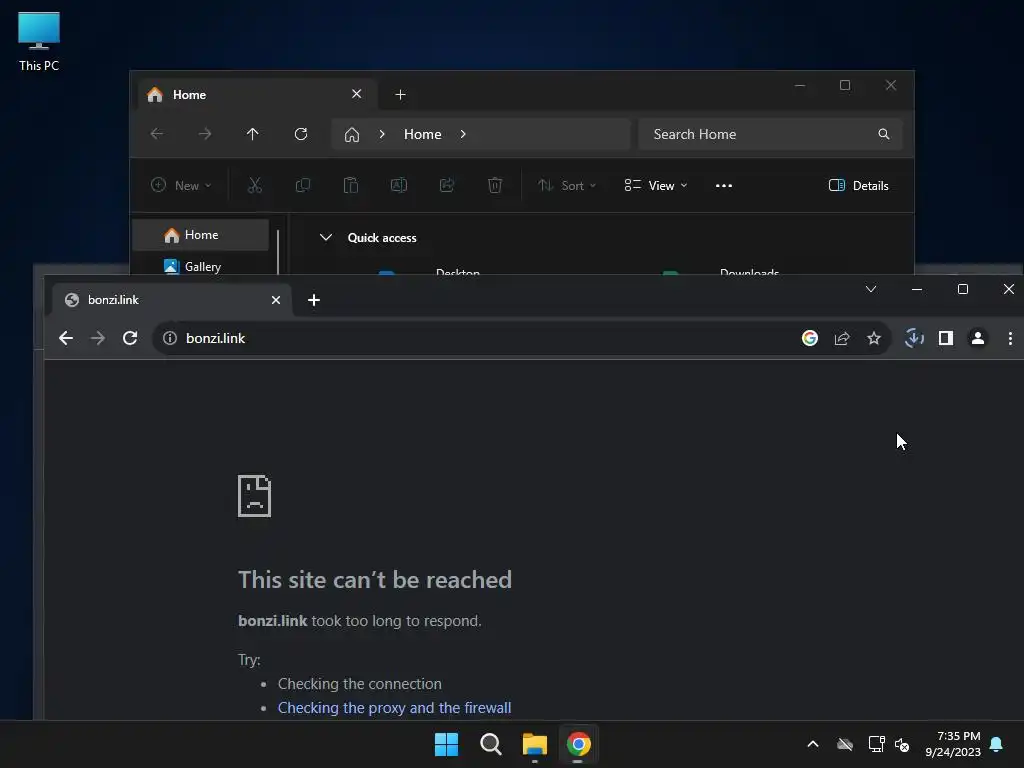The width and height of the screenshot is (1024, 768).
Task: Close the bonzi.link tab
Action: 276,300
